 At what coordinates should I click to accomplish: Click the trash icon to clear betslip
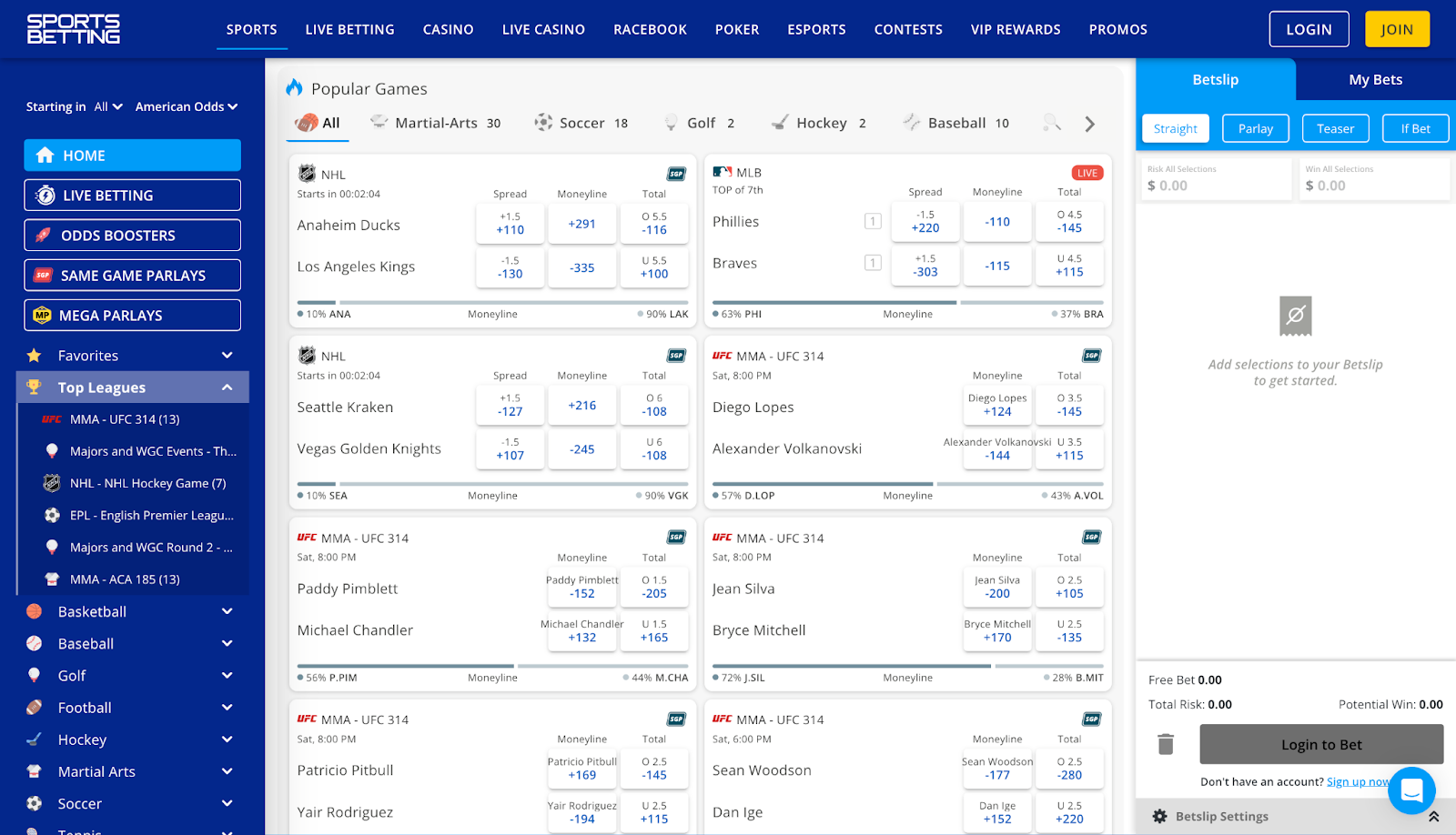point(1166,744)
